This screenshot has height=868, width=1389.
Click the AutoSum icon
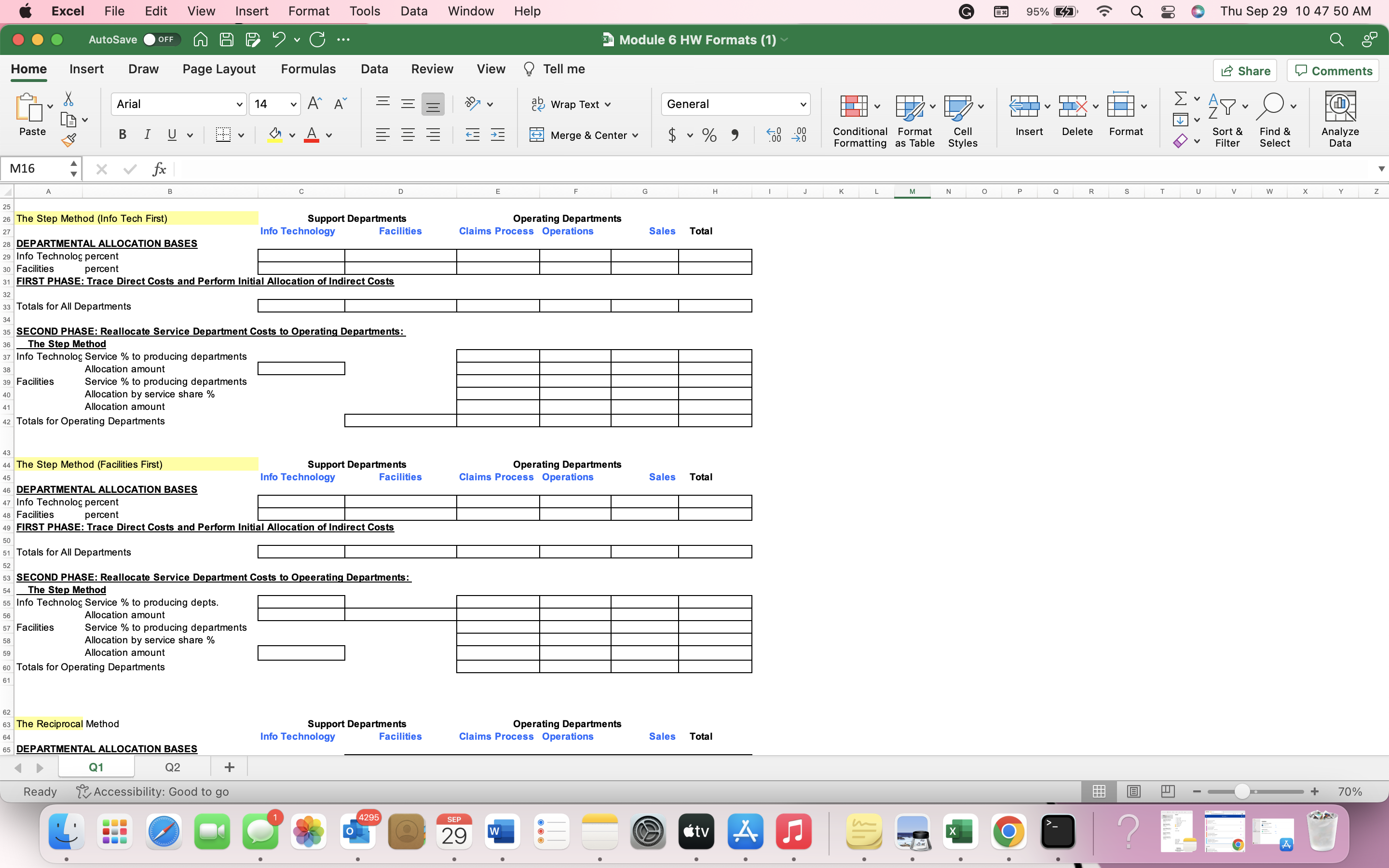point(1181,99)
